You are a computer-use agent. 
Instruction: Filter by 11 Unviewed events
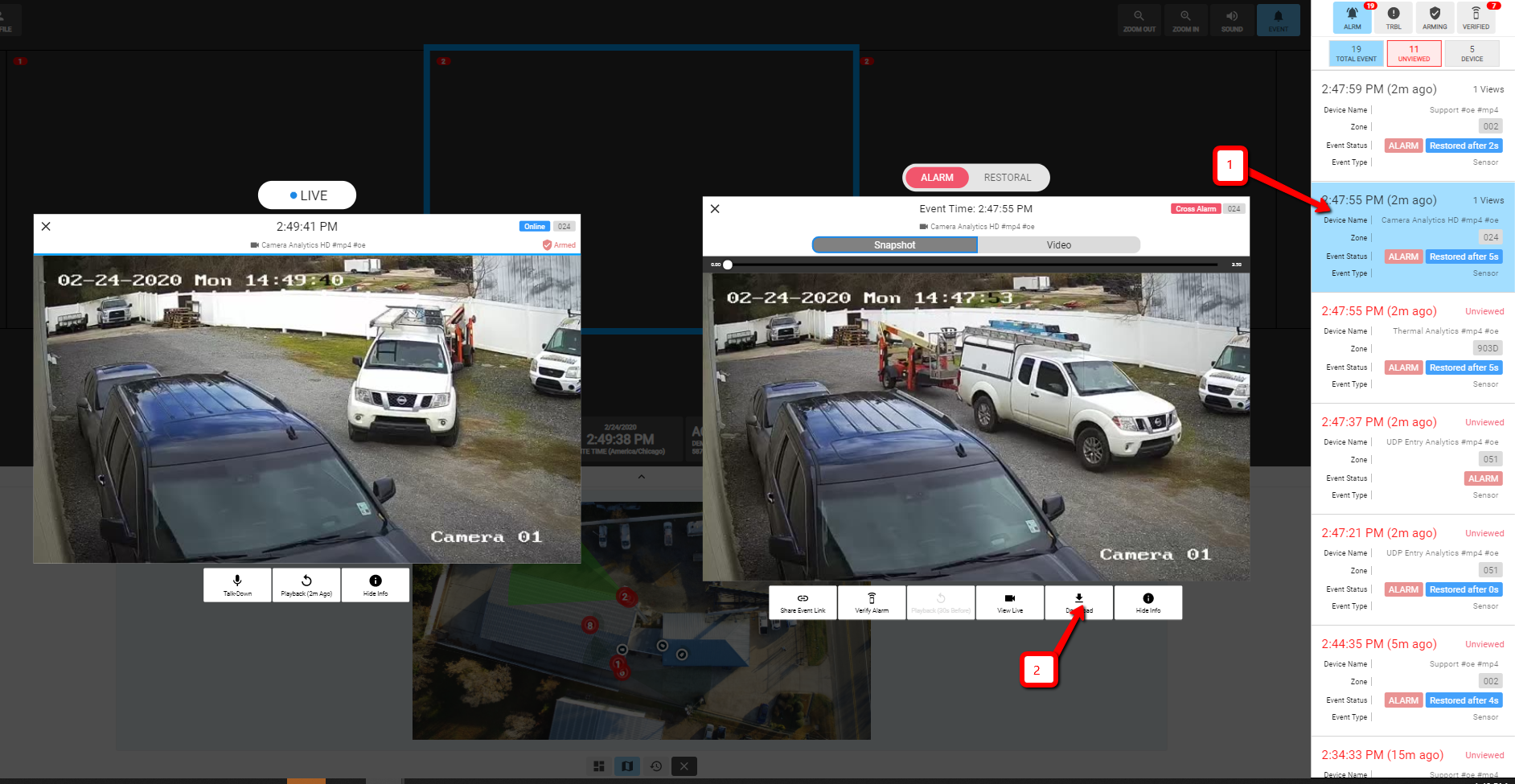tap(1414, 54)
